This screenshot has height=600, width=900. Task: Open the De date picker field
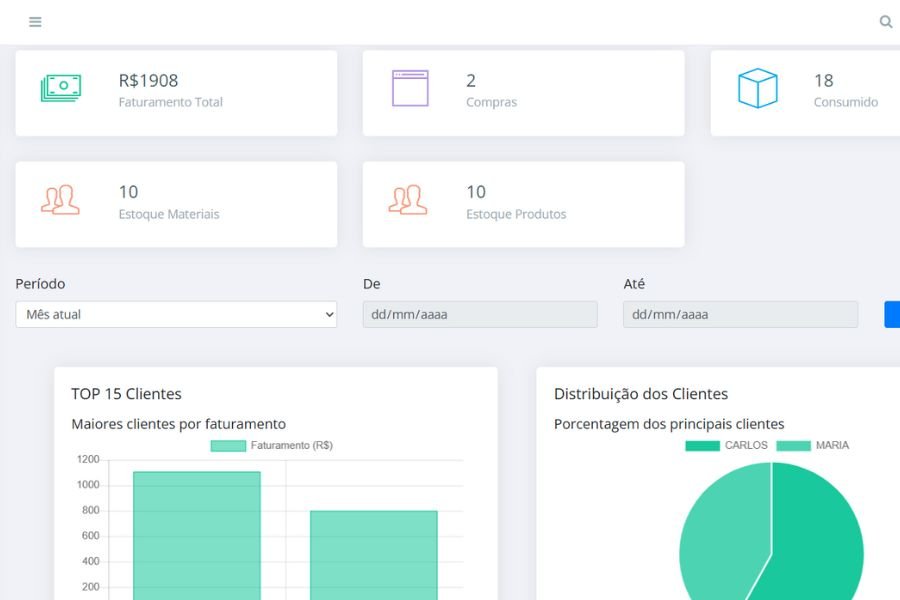480,314
